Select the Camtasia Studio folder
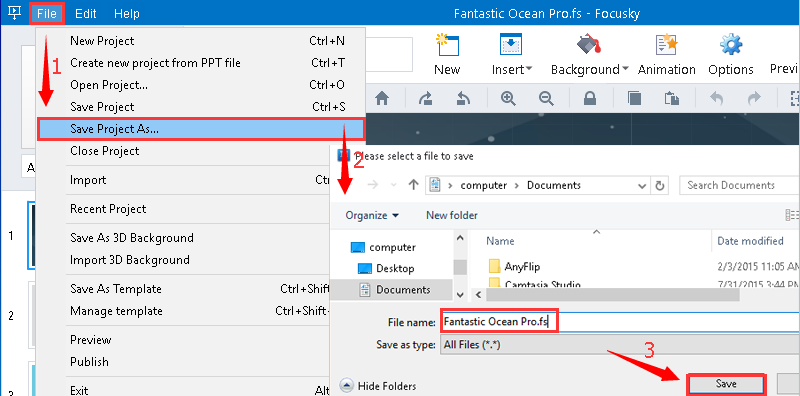 (535, 283)
